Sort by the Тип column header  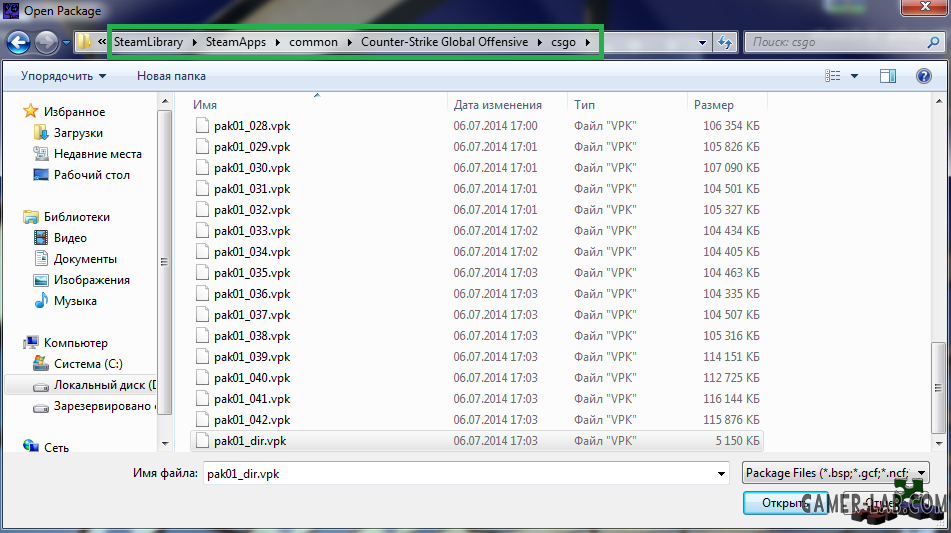tap(584, 105)
